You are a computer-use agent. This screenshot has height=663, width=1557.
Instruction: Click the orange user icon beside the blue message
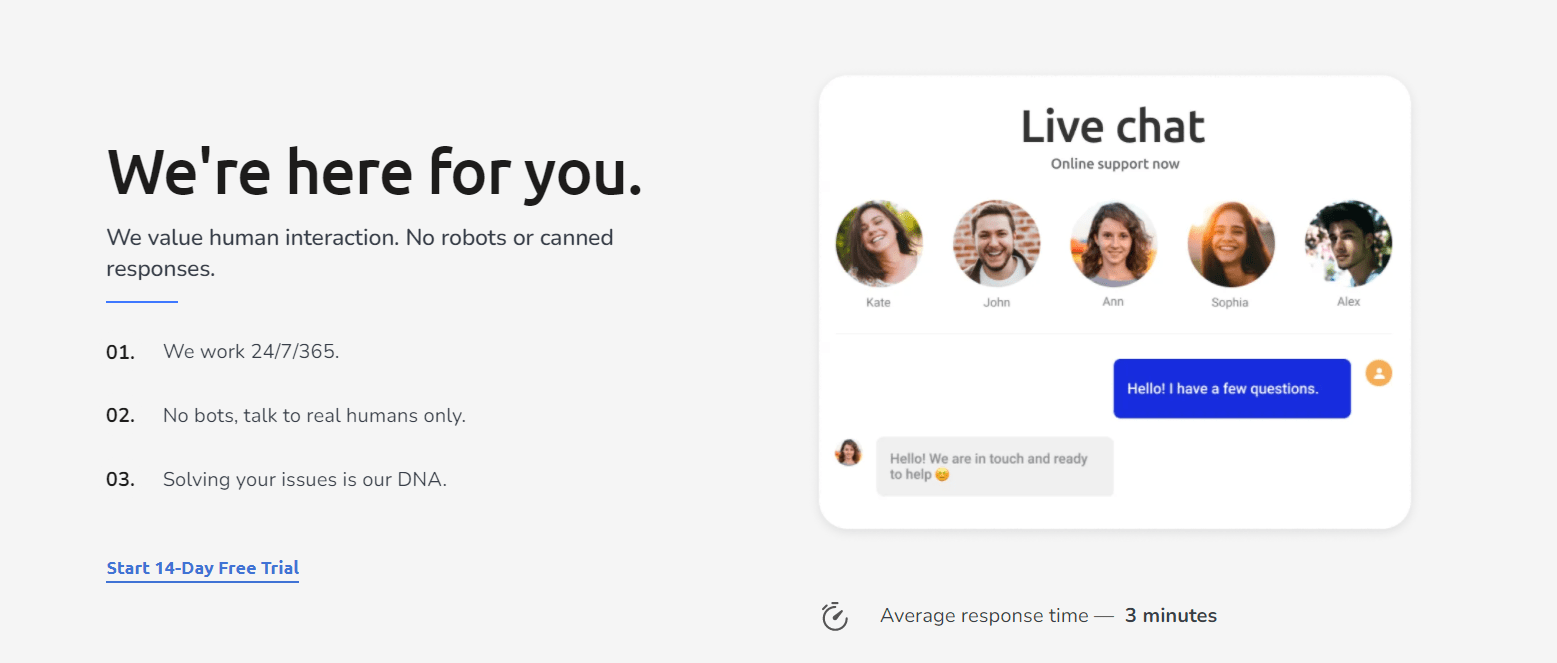tap(1379, 373)
